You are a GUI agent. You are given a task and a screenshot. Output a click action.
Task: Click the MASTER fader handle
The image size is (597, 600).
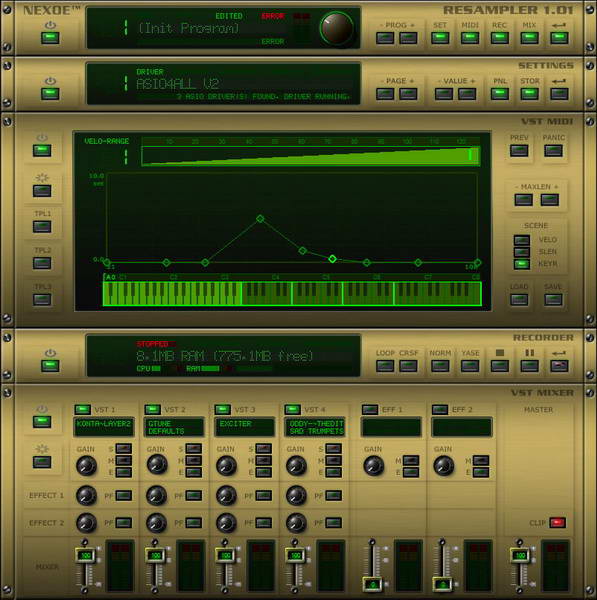click(520, 555)
